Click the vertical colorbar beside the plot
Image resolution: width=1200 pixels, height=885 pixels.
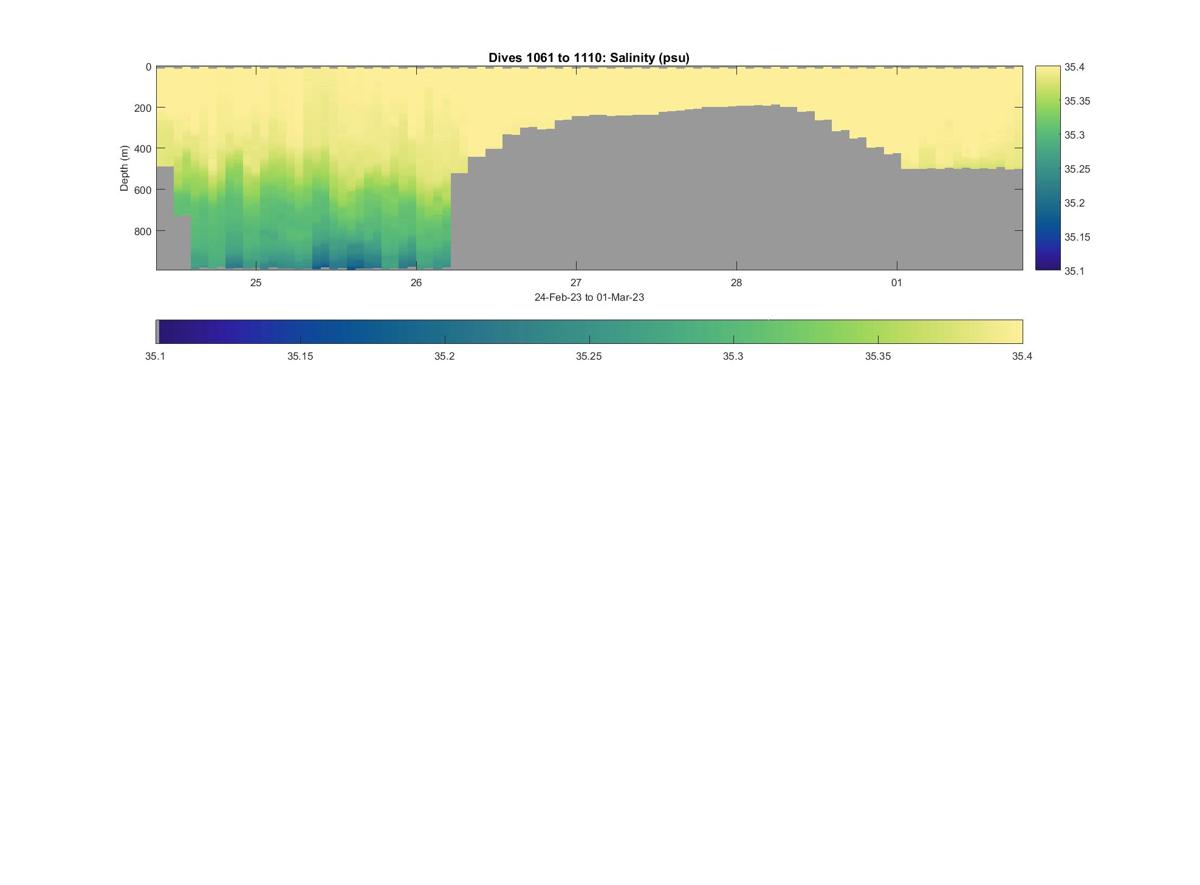(1047, 168)
